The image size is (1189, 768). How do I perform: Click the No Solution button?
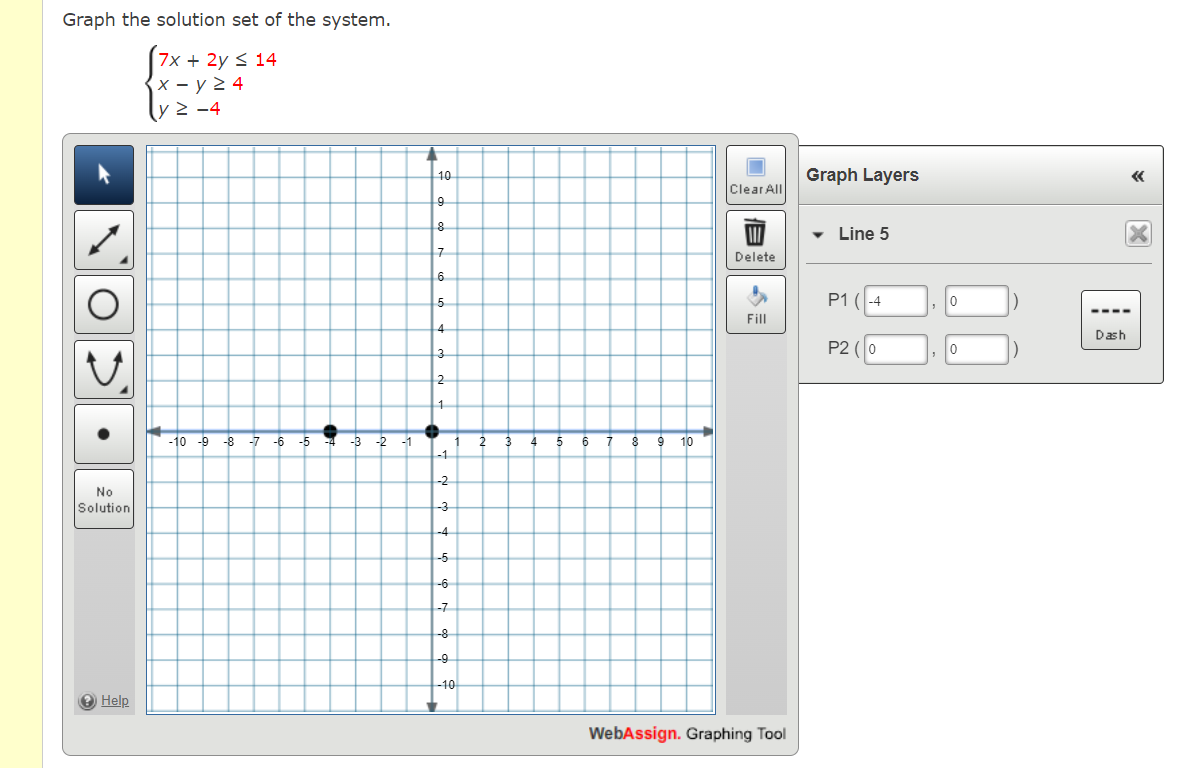[x=104, y=499]
